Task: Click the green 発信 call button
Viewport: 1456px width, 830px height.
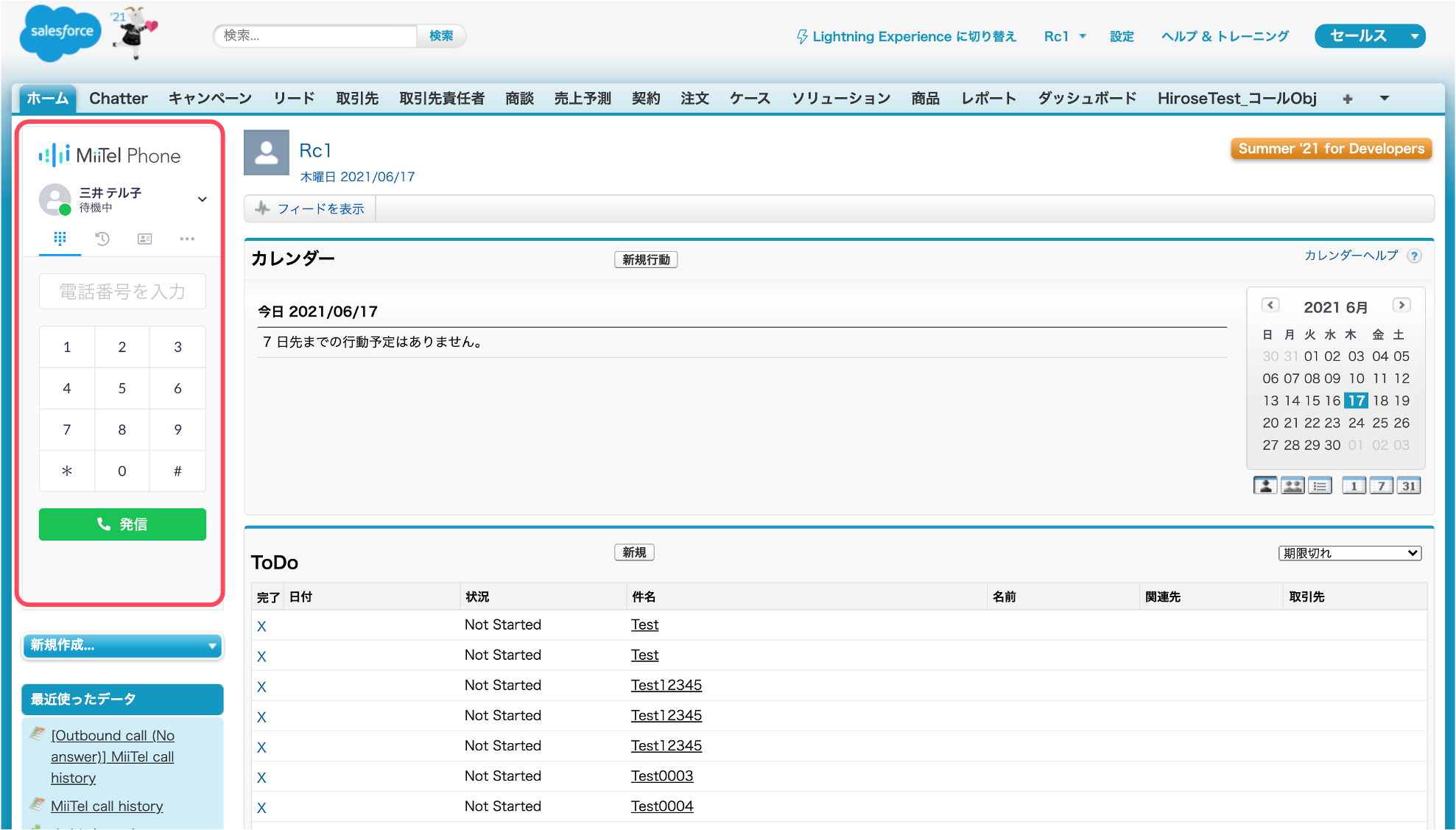Action: [x=122, y=524]
